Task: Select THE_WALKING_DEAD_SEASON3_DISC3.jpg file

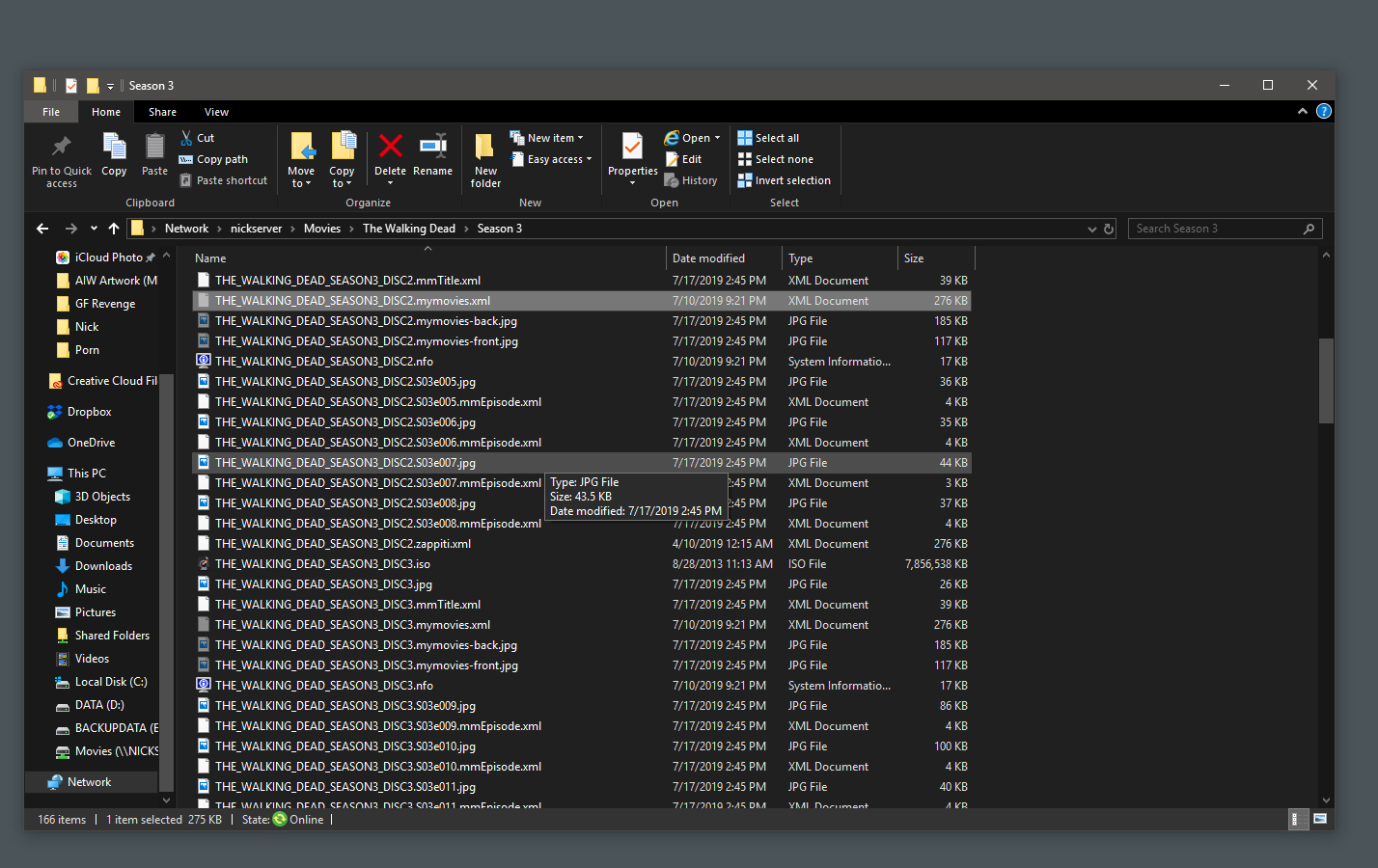Action: pos(582,584)
